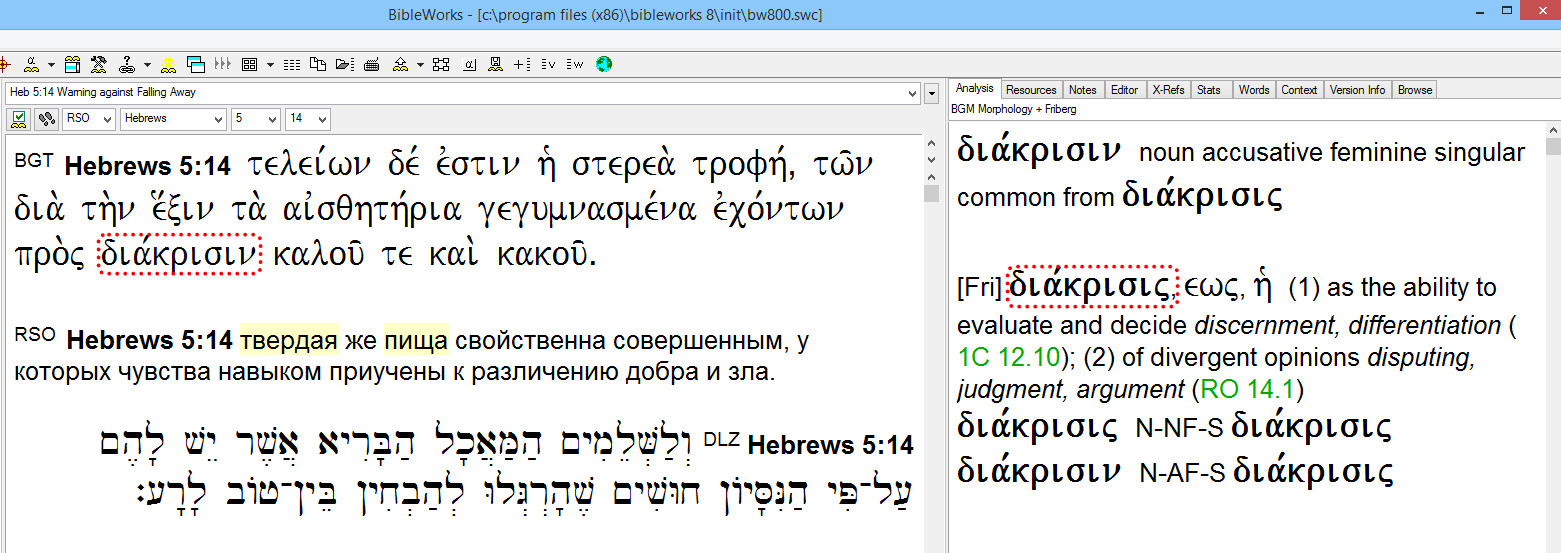Click the question mark help icon
The width and height of the screenshot is (1561, 553).
click(x=127, y=65)
